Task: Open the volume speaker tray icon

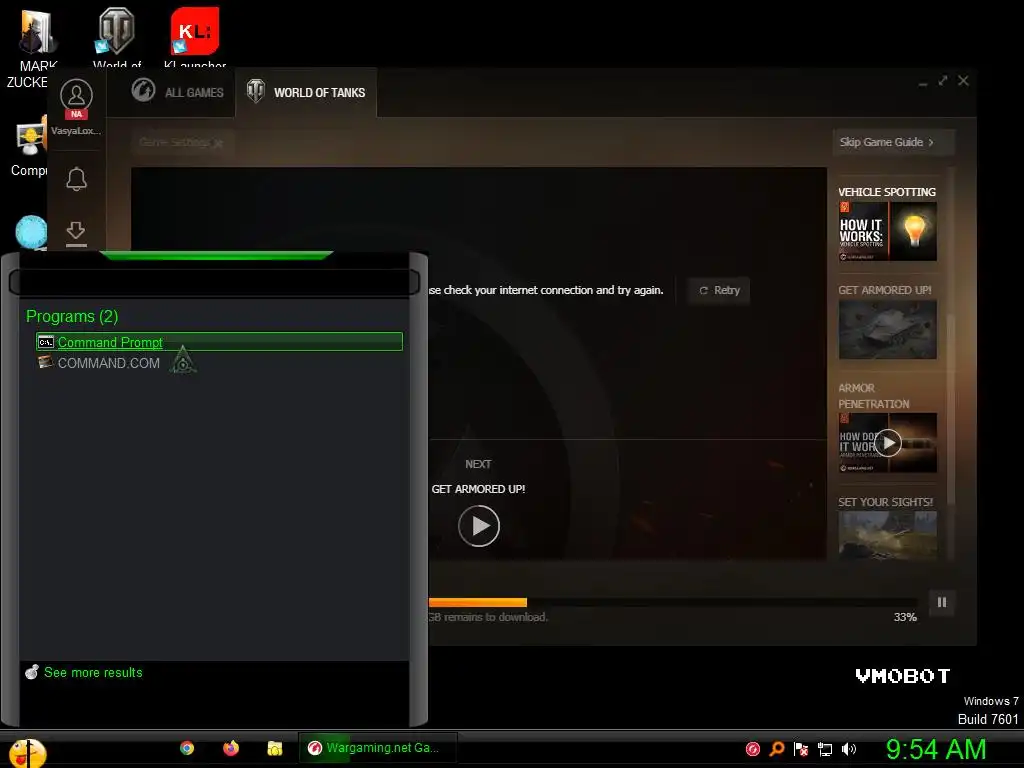Action: coord(849,750)
